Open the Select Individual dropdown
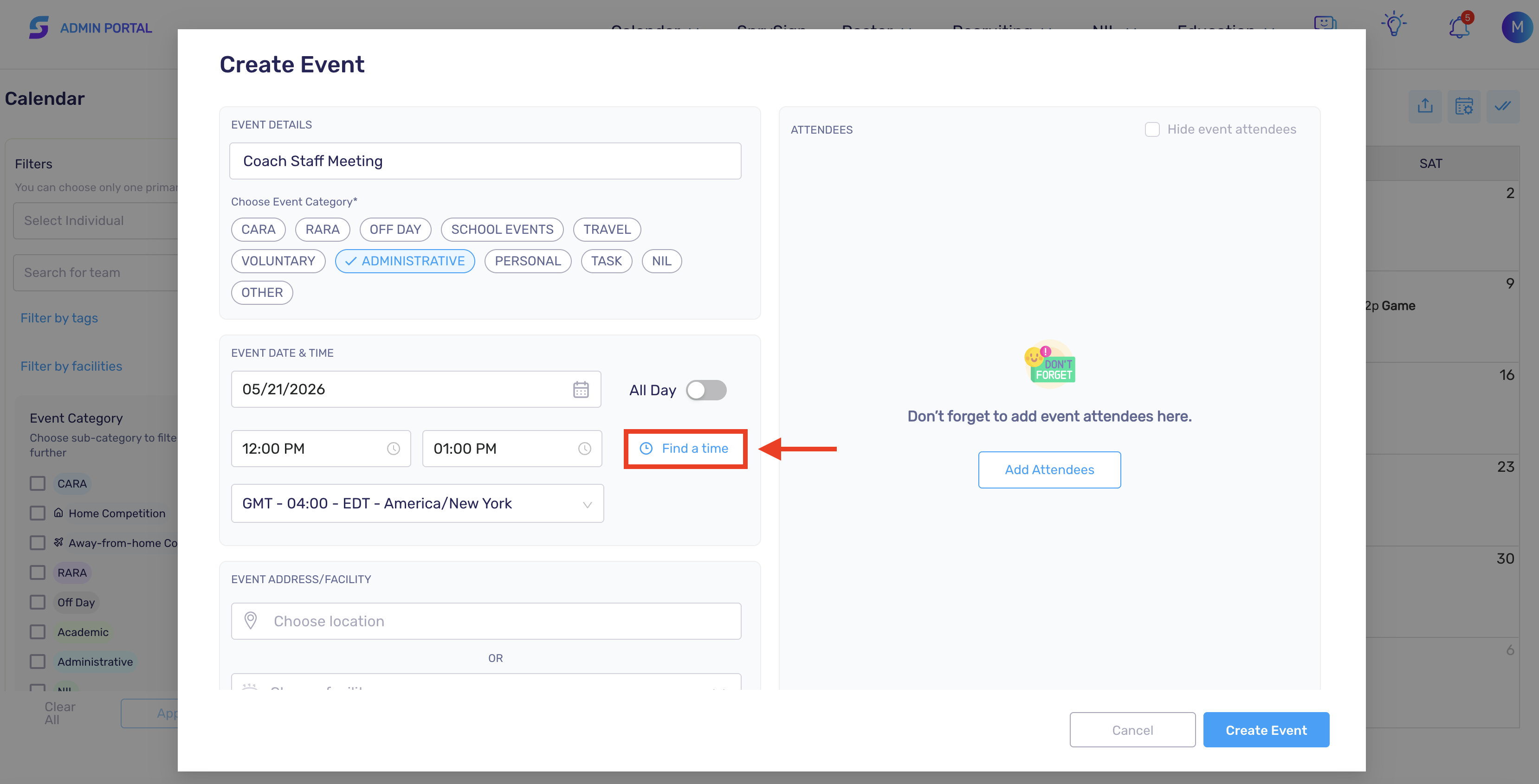Screen dimensions: 1539x784 [x=96, y=220]
